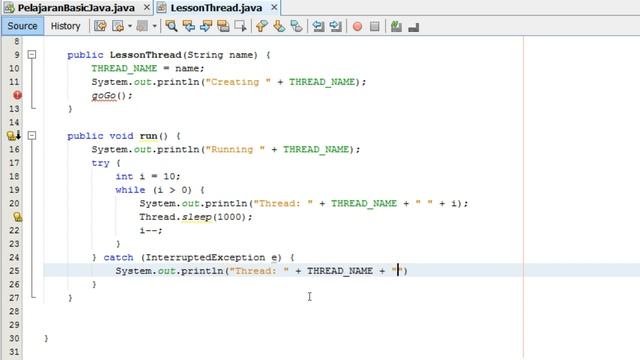Click the 'Running ' string literal
Viewport: 640px width, 360px height.
pyautogui.click(x=235, y=149)
